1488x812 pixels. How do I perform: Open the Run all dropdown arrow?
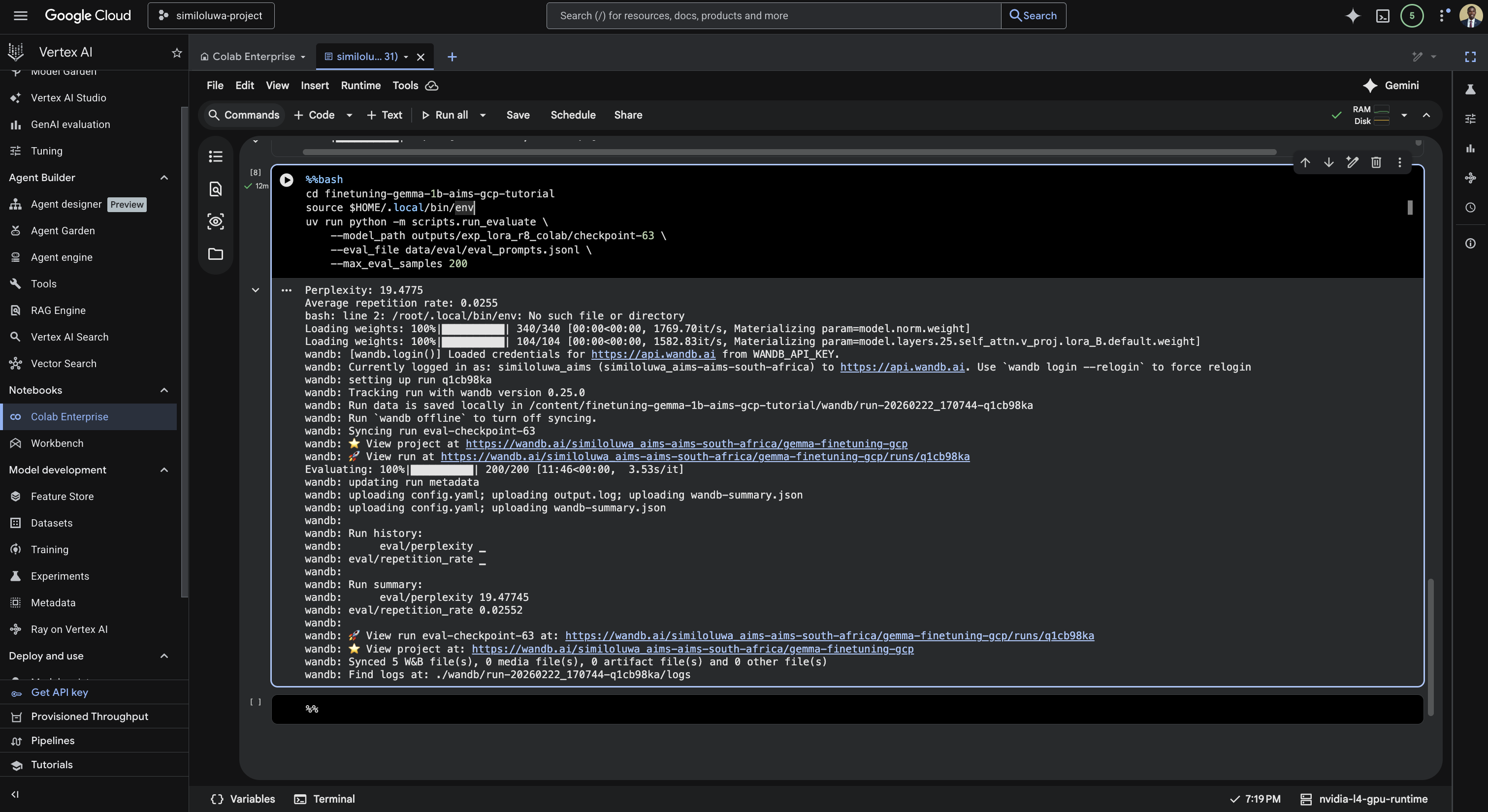click(484, 115)
